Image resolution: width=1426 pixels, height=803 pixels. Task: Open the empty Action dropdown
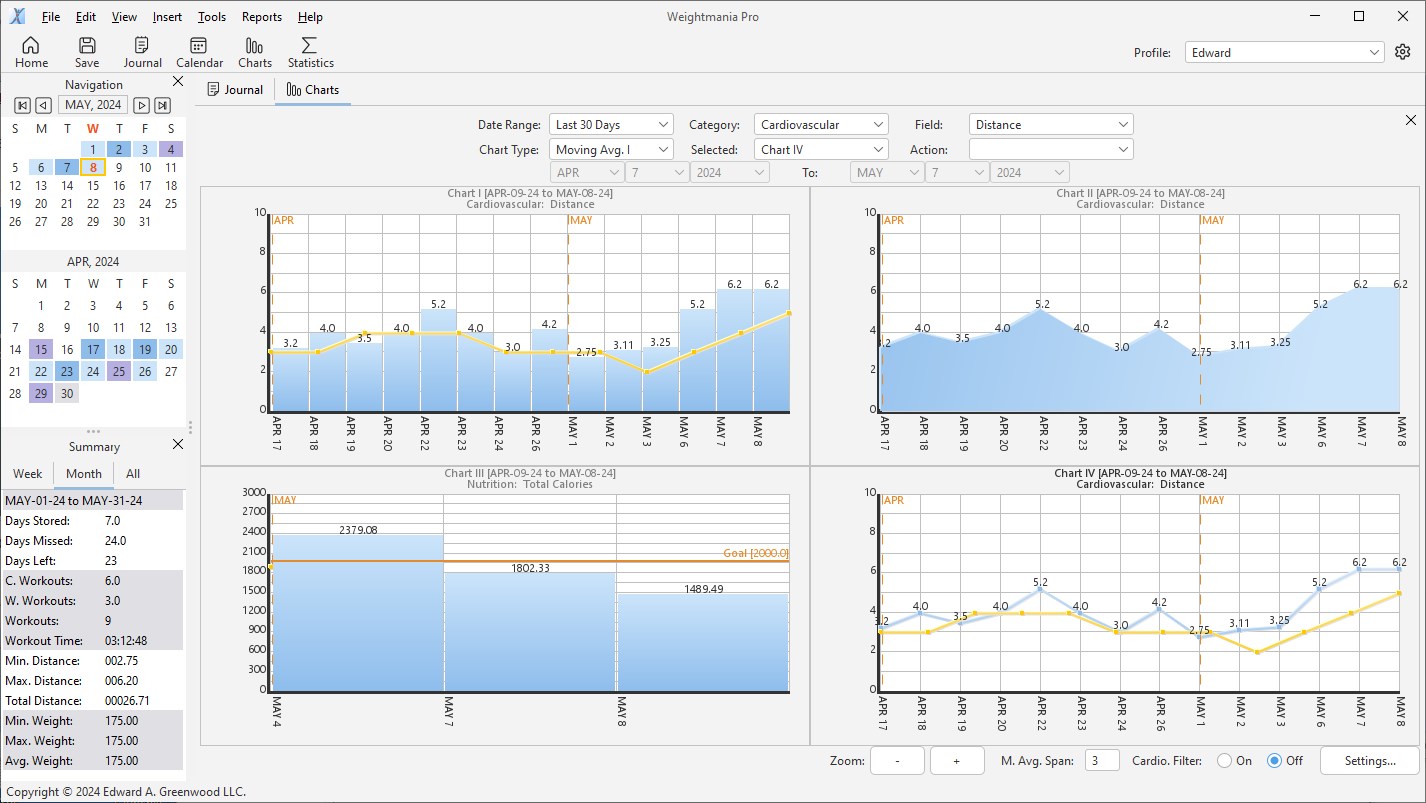pos(1051,150)
